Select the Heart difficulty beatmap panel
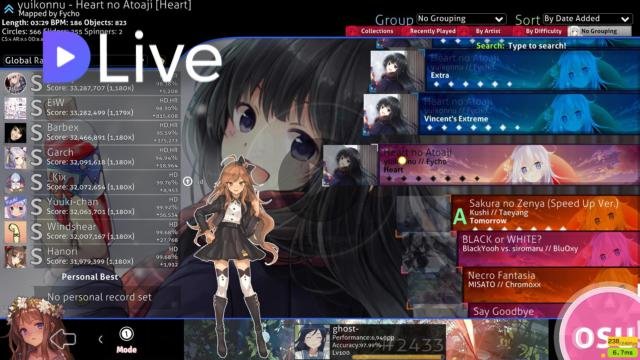The width and height of the screenshot is (640, 360). 509,165
